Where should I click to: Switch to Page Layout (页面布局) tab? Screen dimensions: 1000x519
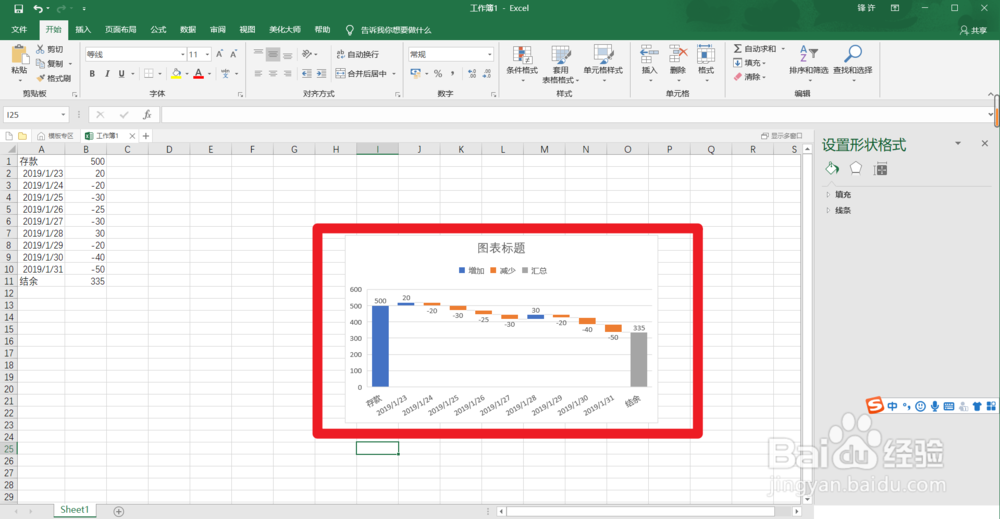pos(121,30)
